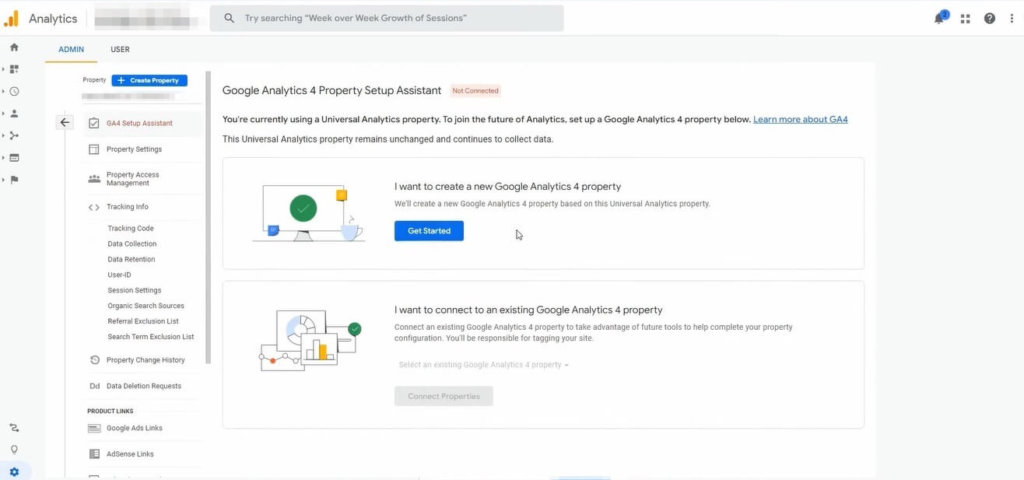Click the Conversions flag icon in sidebar

14,180
